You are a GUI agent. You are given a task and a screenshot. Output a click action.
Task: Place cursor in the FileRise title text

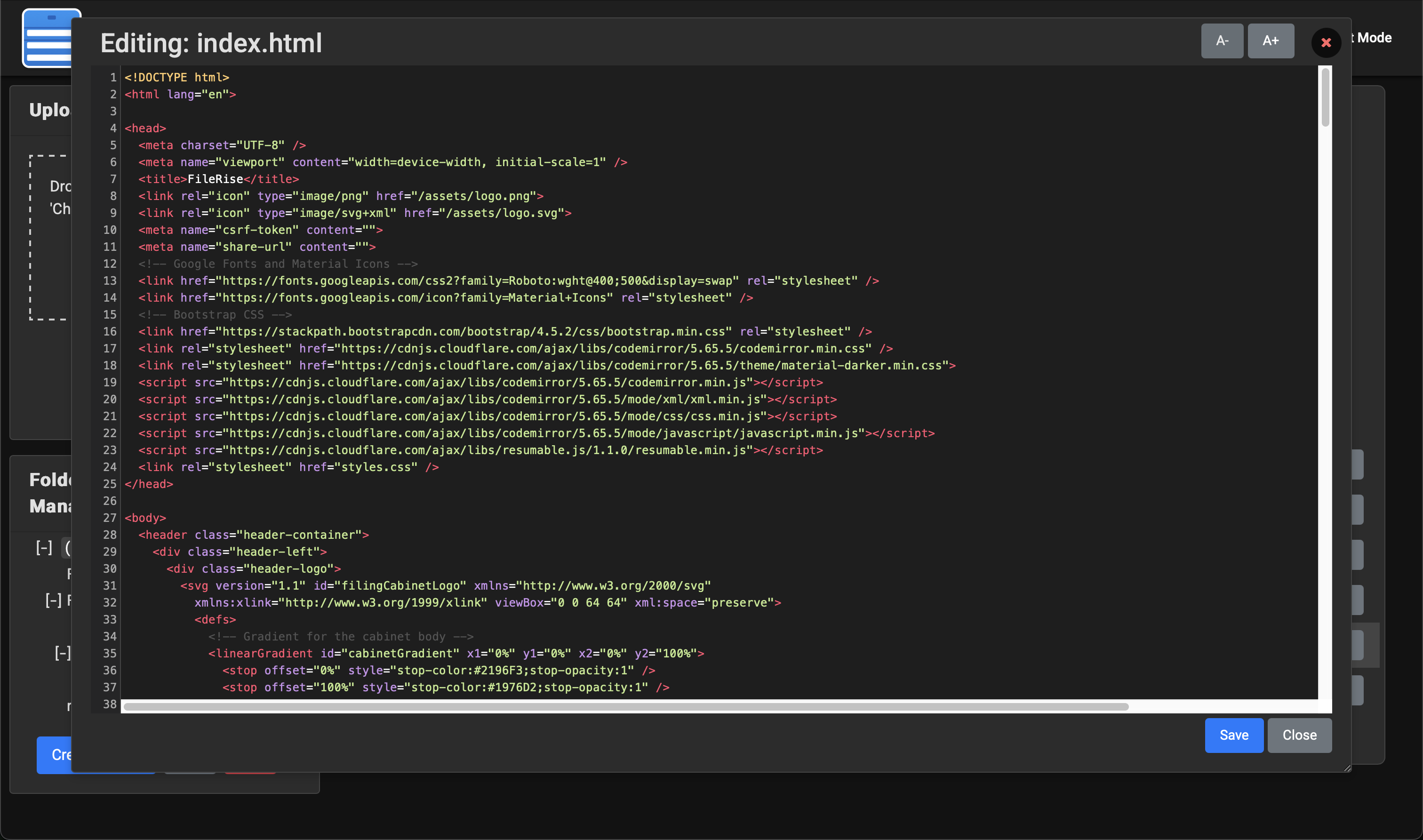215,179
